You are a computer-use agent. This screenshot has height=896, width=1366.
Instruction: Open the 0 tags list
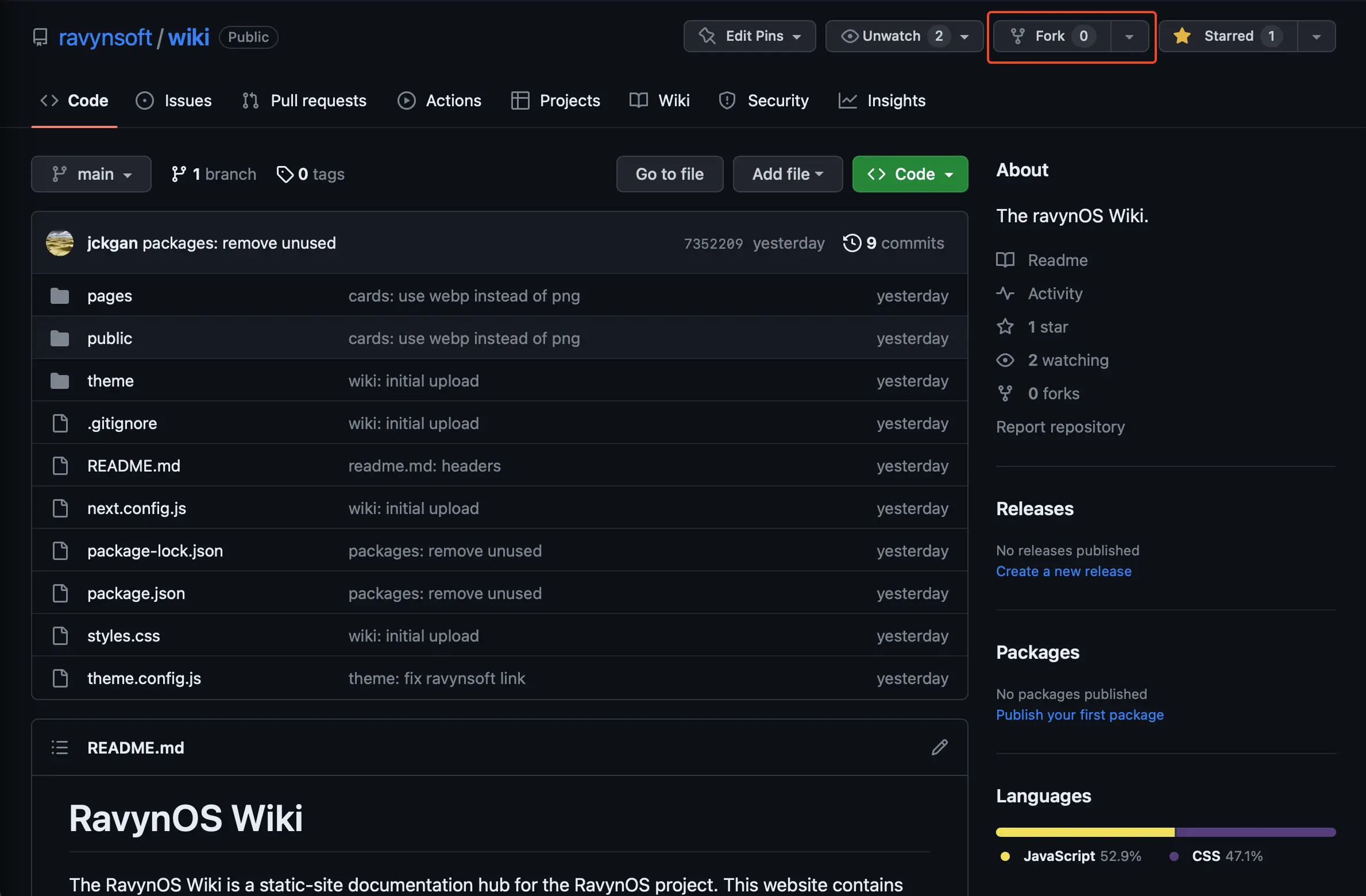coord(311,174)
